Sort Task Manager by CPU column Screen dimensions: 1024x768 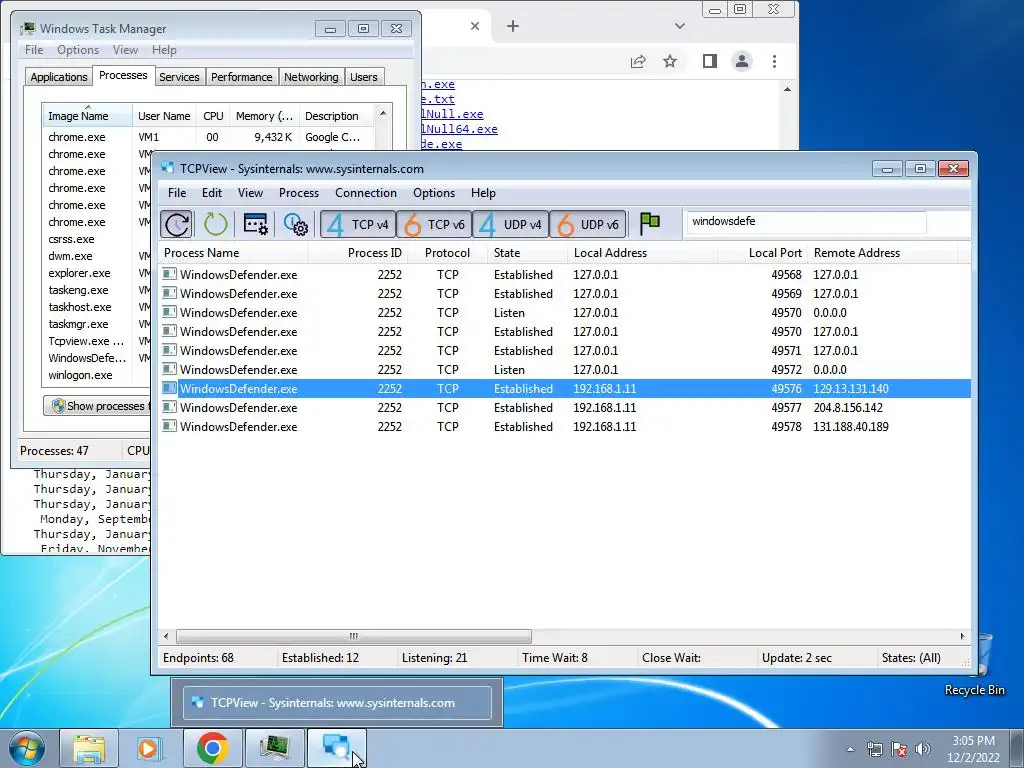tap(213, 116)
